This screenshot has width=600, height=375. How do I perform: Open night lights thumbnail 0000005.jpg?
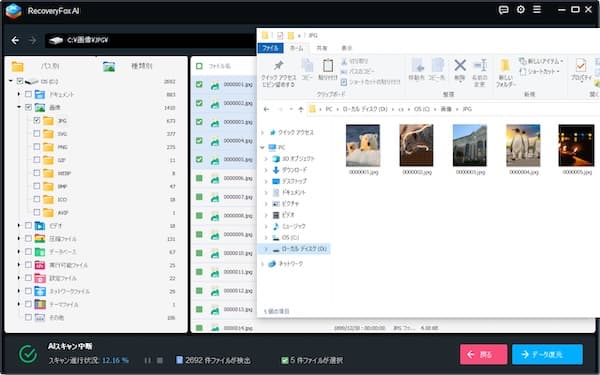(x=576, y=145)
